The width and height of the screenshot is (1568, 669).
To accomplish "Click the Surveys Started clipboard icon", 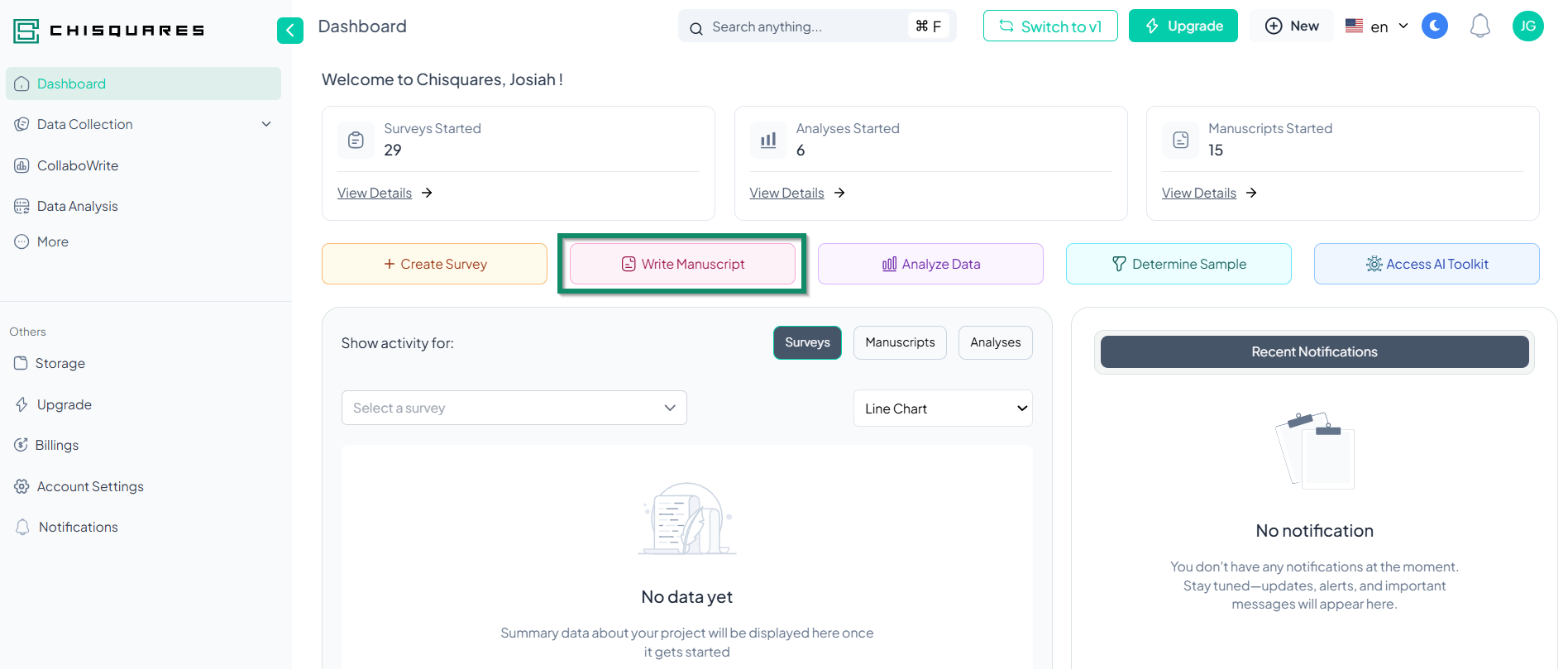I will click(x=356, y=141).
